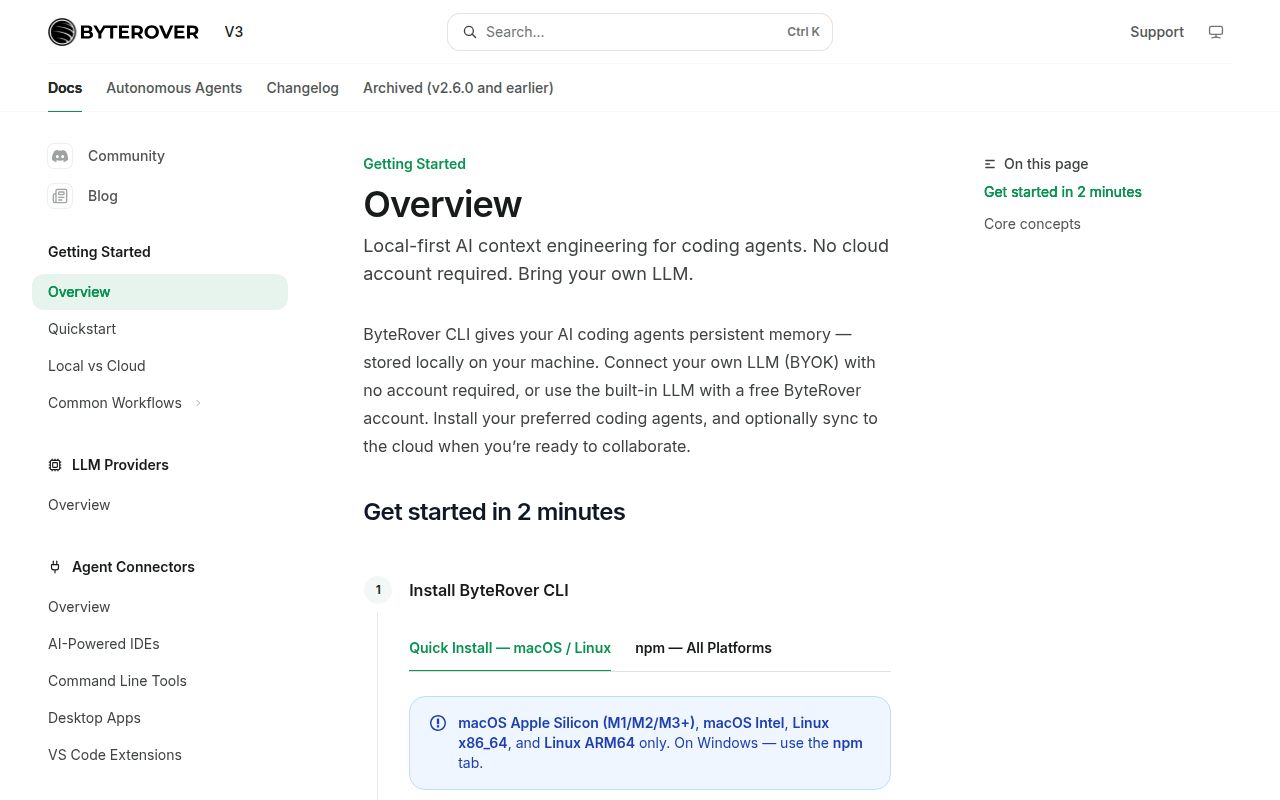Viewport: 1280px width, 800px height.
Task: Open the Blog link
Action: tap(103, 196)
